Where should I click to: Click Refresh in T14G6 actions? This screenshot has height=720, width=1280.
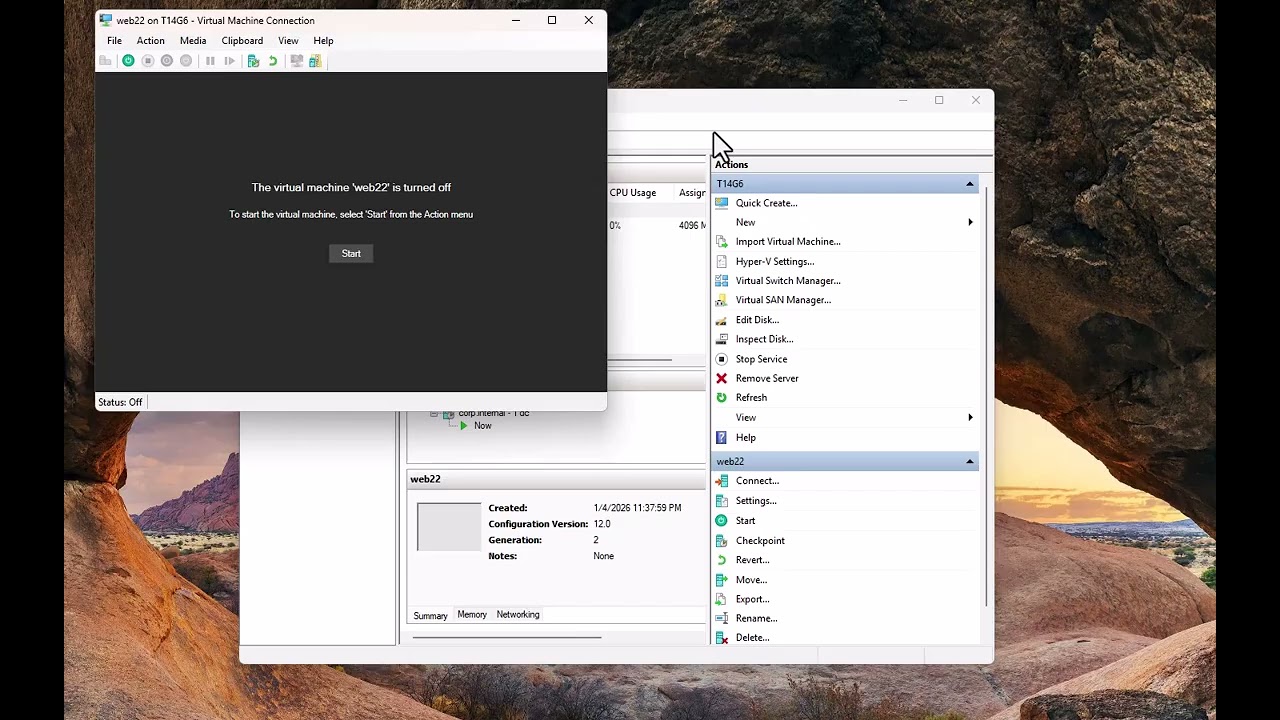(x=751, y=398)
